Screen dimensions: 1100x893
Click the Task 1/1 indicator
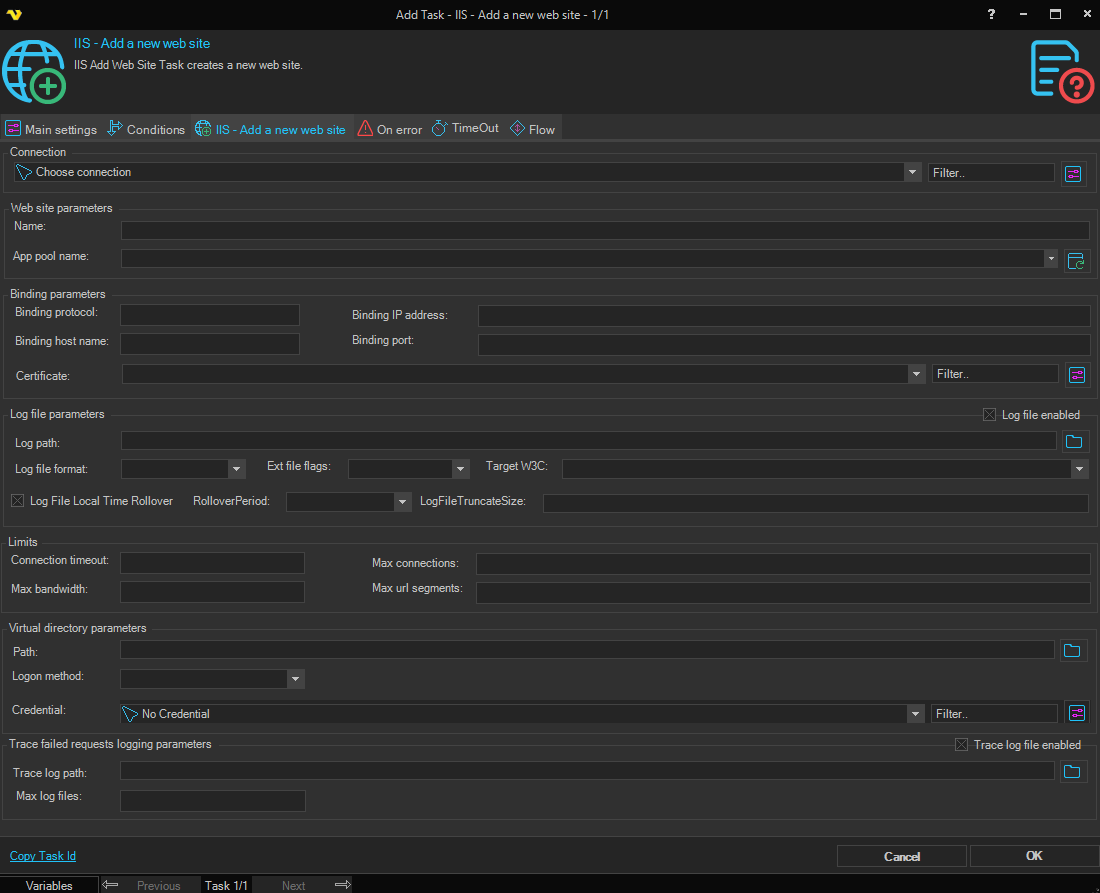click(x=226, y=885)
